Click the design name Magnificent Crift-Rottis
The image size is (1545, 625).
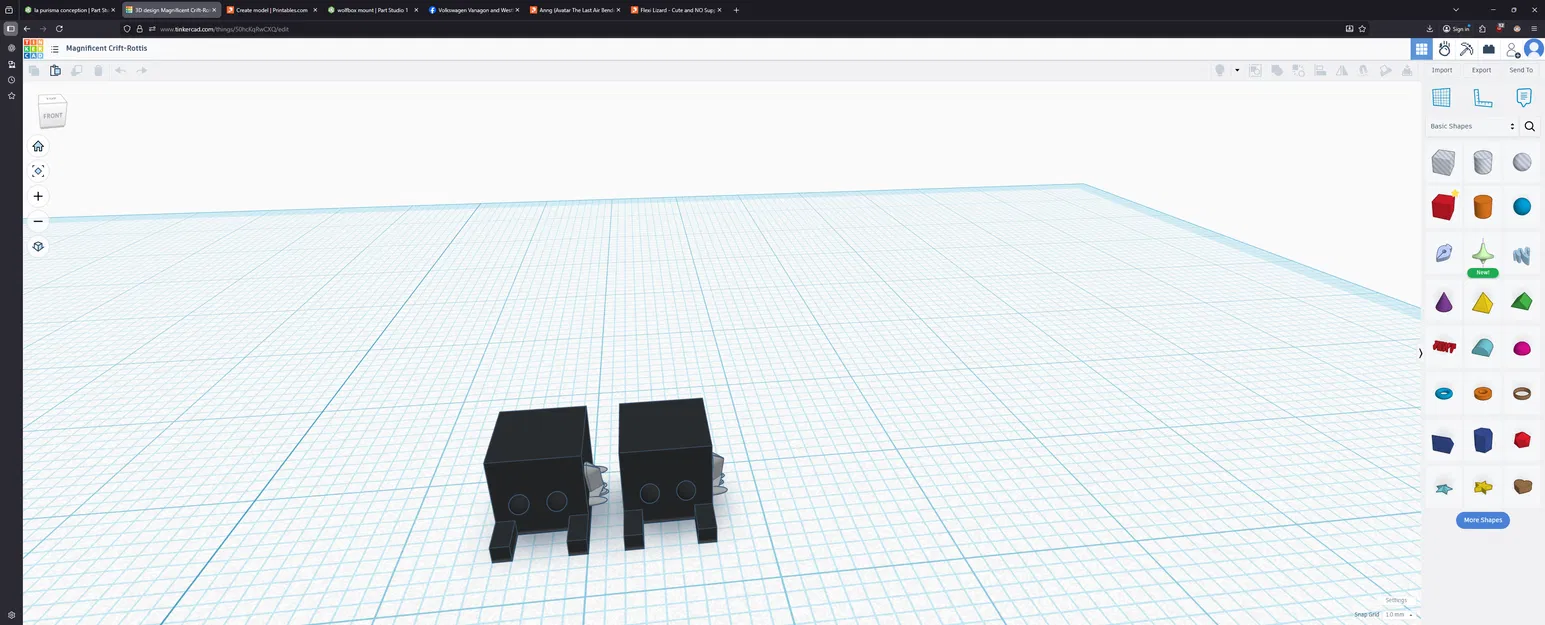point(106,48)
